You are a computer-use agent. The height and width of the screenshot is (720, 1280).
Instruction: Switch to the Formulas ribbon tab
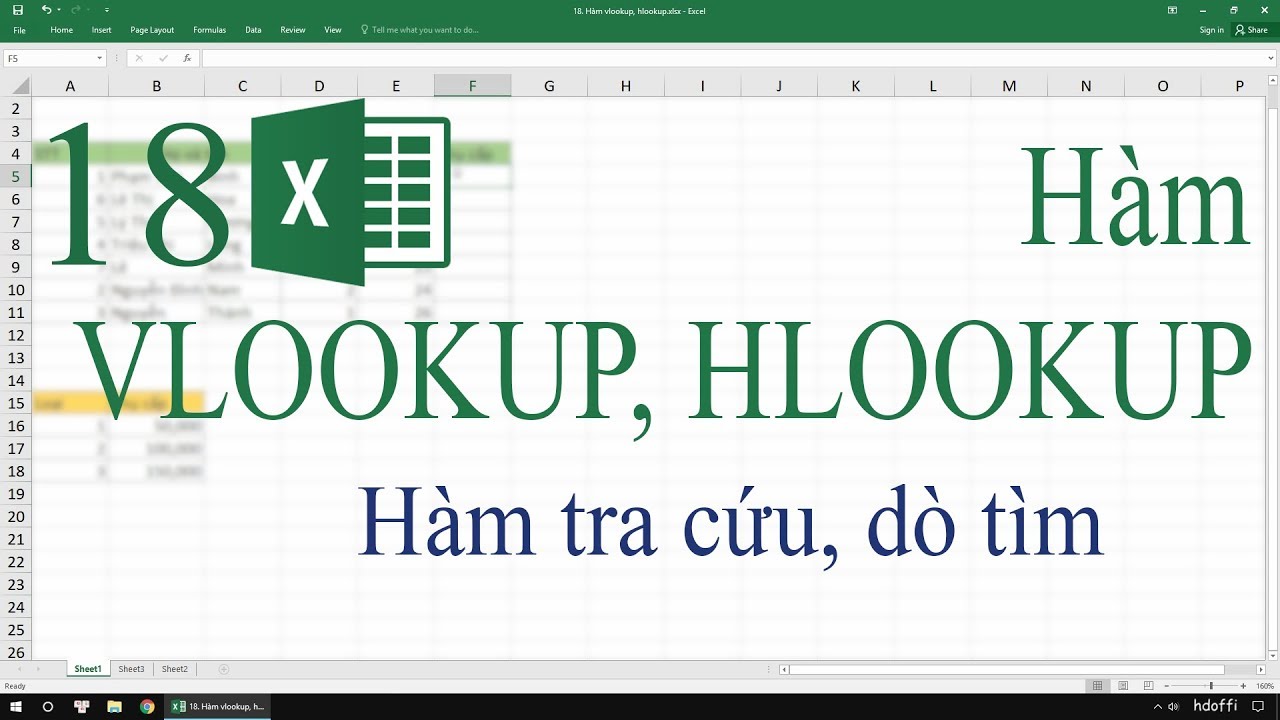pyautogui.click(x=209, y=30)
